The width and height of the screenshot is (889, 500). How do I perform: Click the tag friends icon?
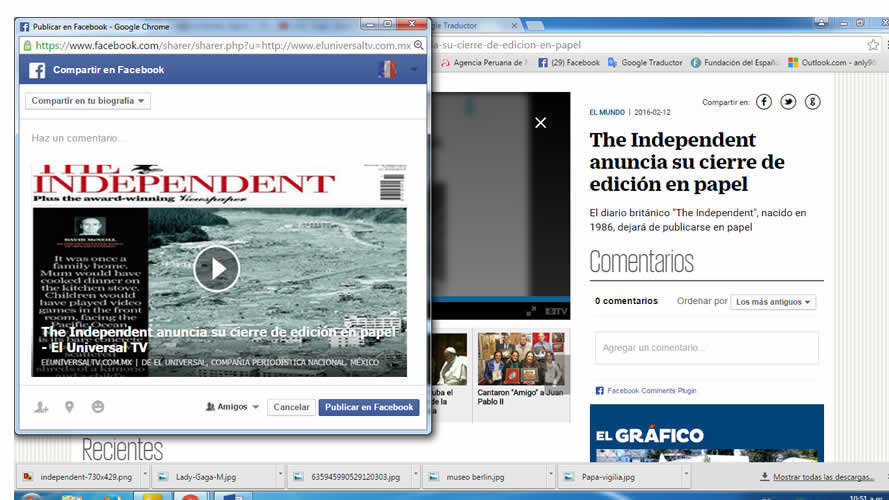(41, 407)
